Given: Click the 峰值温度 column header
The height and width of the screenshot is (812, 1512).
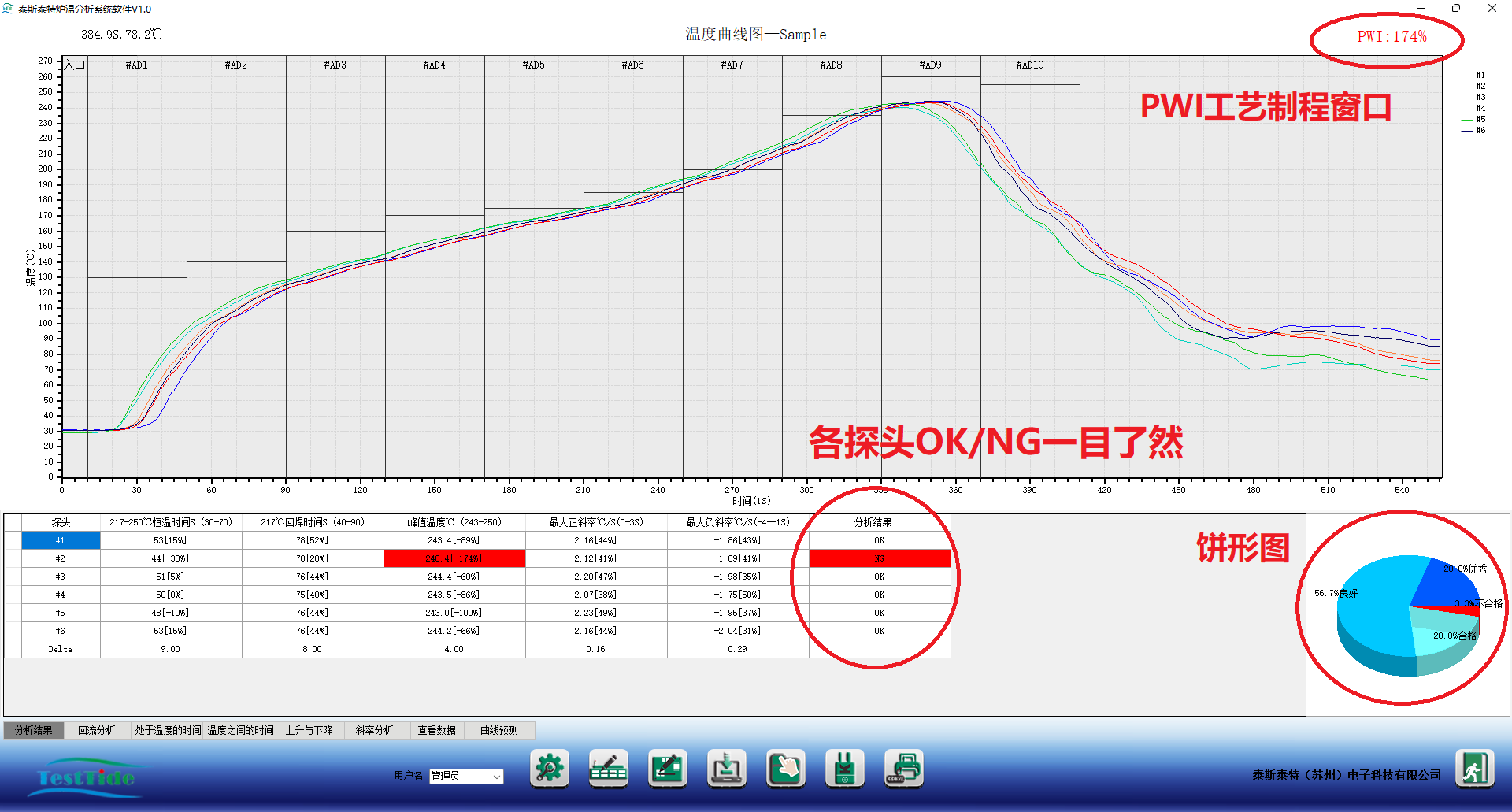Looking at the screenshot, I should pyautogui.click(x=454, y=522).
